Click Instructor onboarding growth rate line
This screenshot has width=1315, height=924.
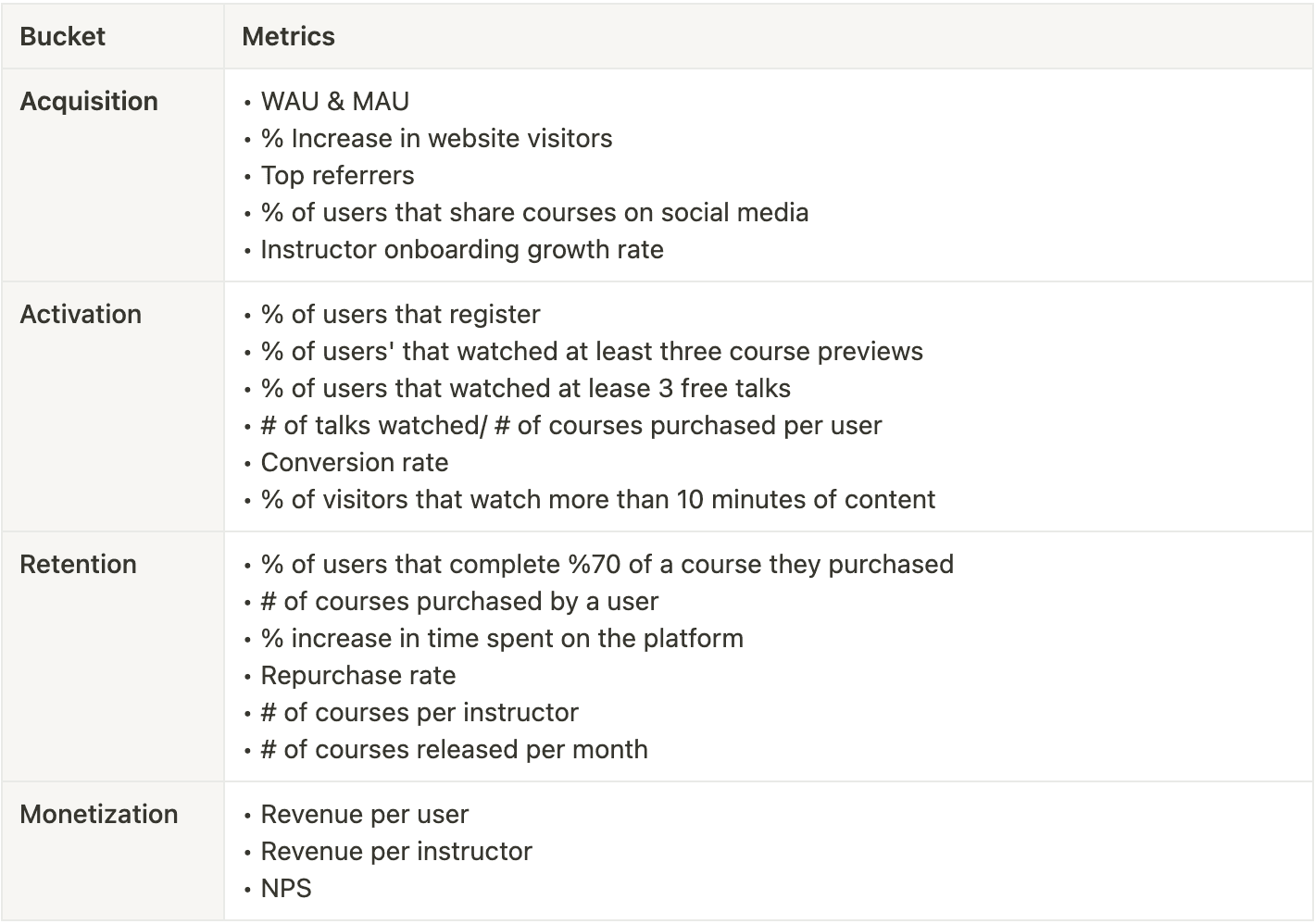462,250
